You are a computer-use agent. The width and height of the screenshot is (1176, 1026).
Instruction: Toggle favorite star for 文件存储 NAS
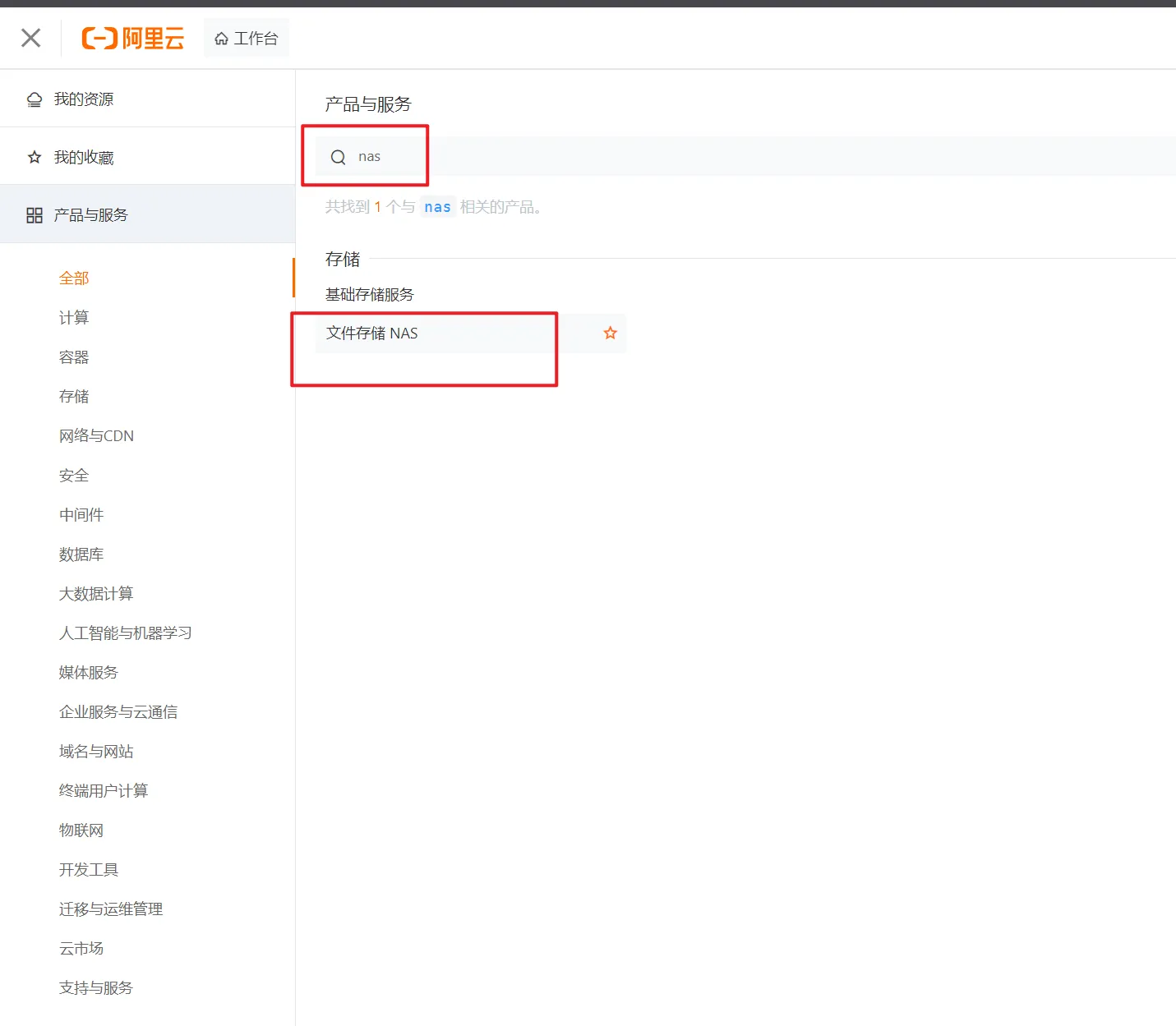tap(610, 333)
